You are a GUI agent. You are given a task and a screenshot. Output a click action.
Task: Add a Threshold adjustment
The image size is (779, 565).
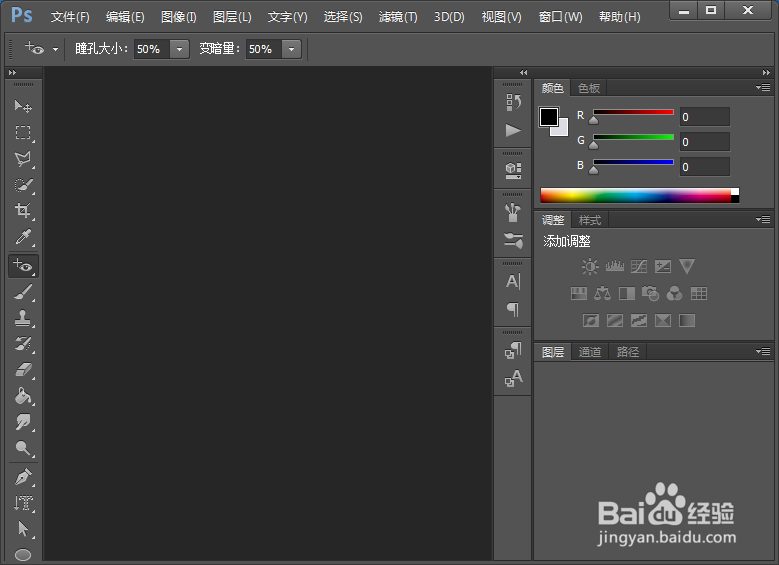click(639, 321)
